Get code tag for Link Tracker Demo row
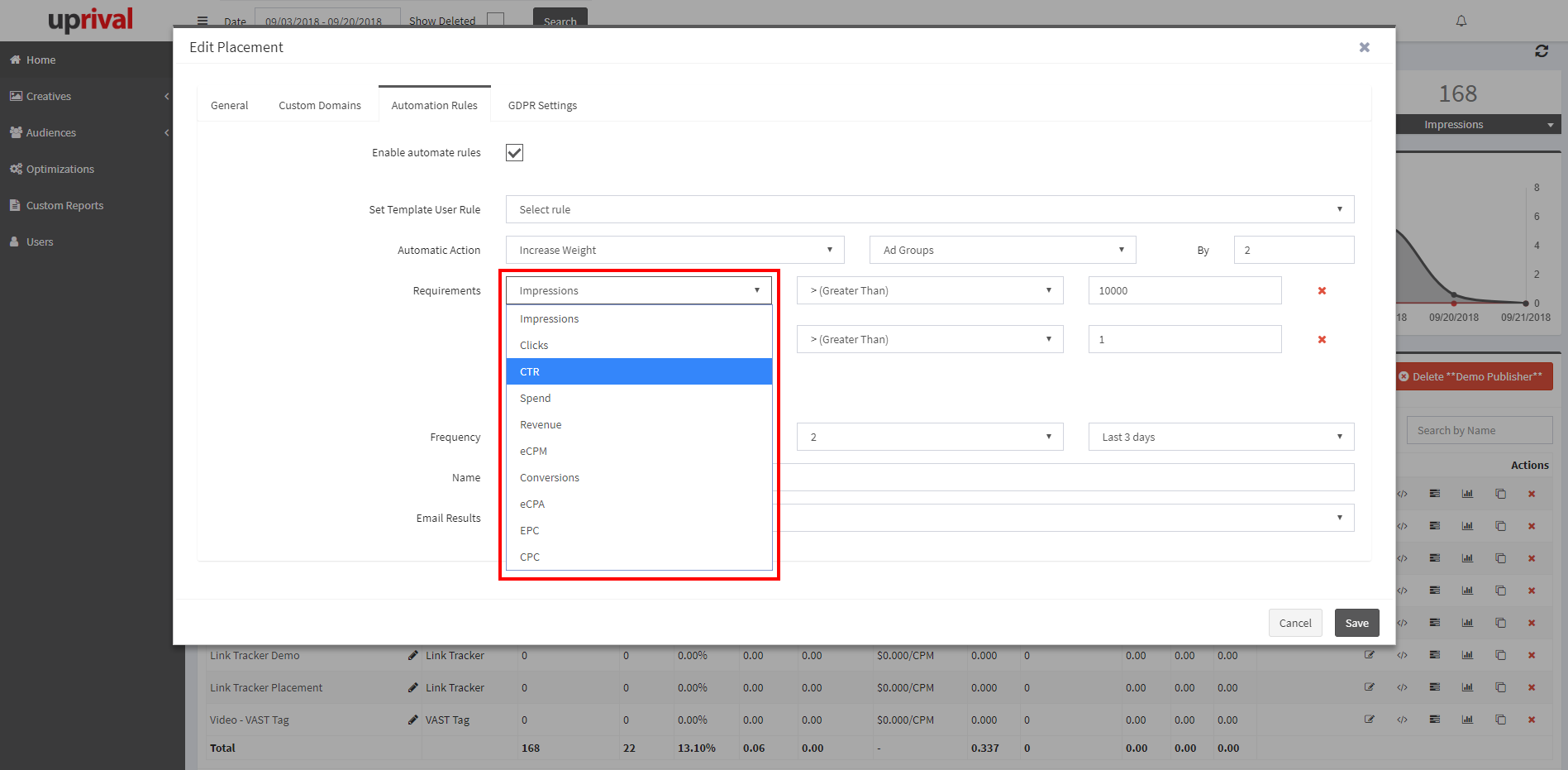This screenshot has width=1568, height=770. pos(1403,655)
